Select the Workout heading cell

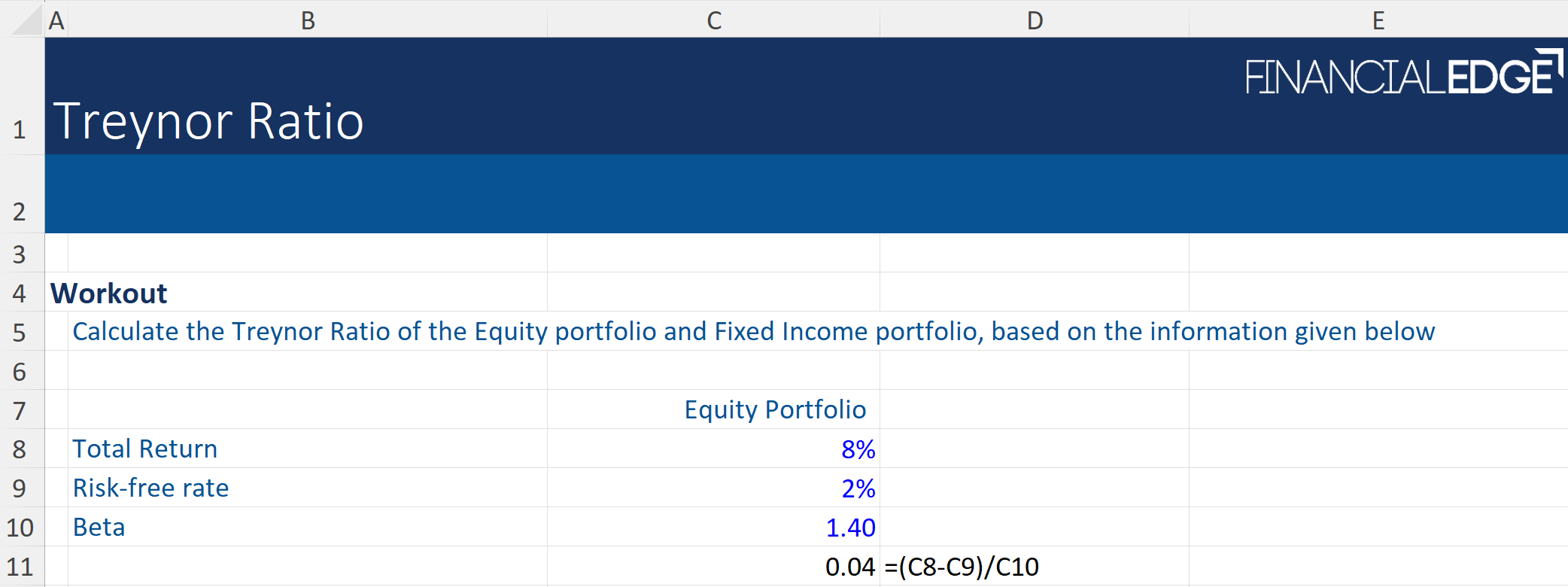pyautogui.click(x=109, y=293)
